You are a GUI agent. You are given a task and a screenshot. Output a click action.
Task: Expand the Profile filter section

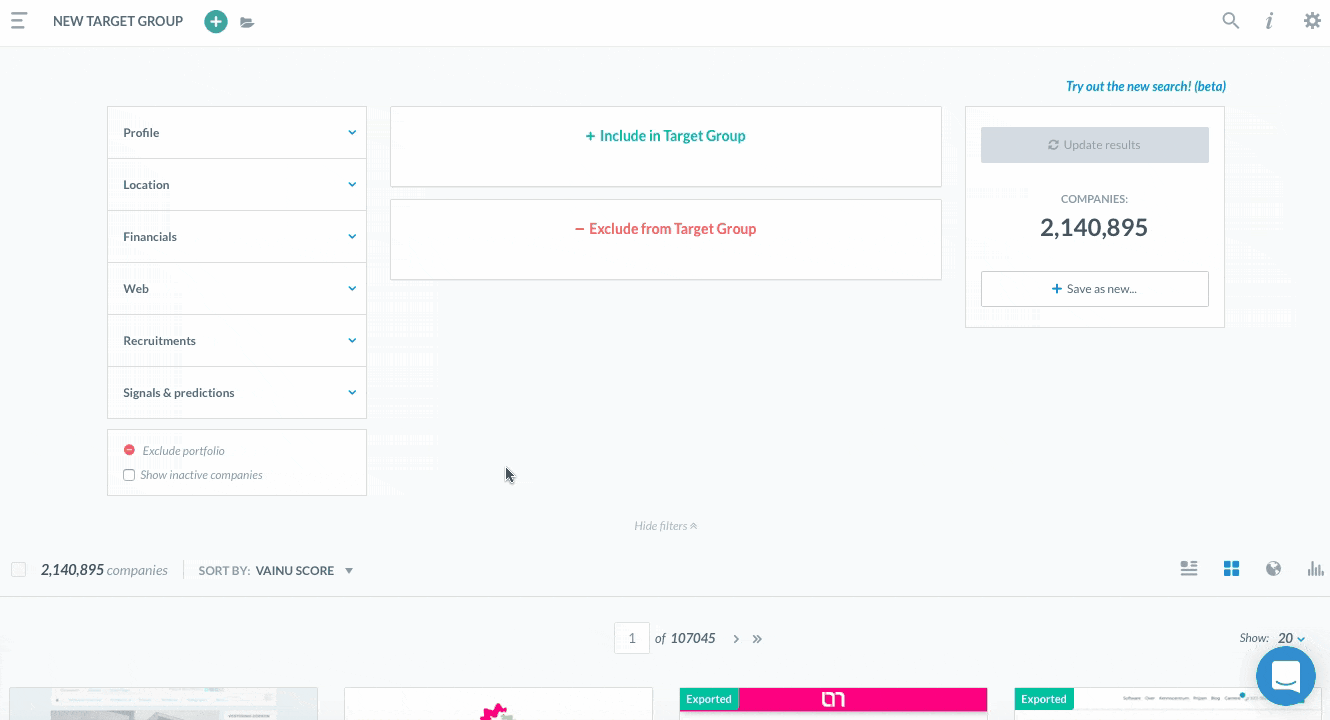237,133
